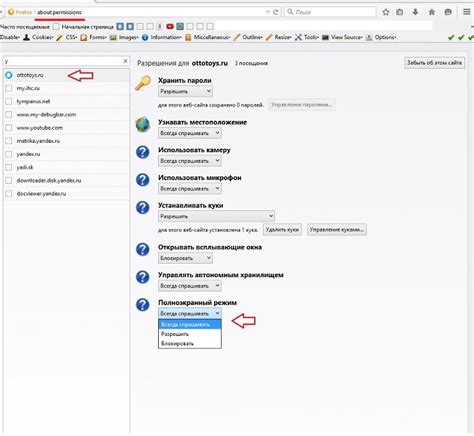Image resolution: width=474 pixels, height=436 pixels.
Task: Click the Забыть об этом сайте button
Action: pyautogui.click(x=434, y=63)
